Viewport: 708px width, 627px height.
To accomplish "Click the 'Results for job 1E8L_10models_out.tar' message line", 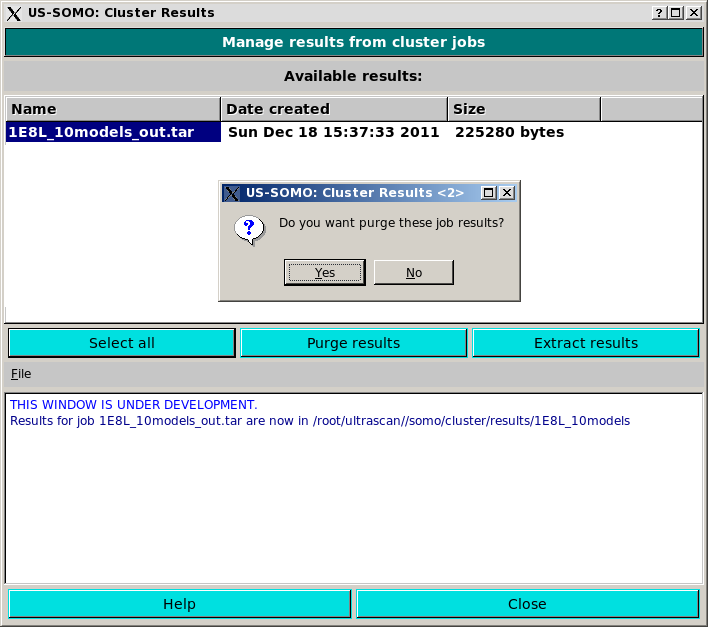I will click(x=320, y=421).
